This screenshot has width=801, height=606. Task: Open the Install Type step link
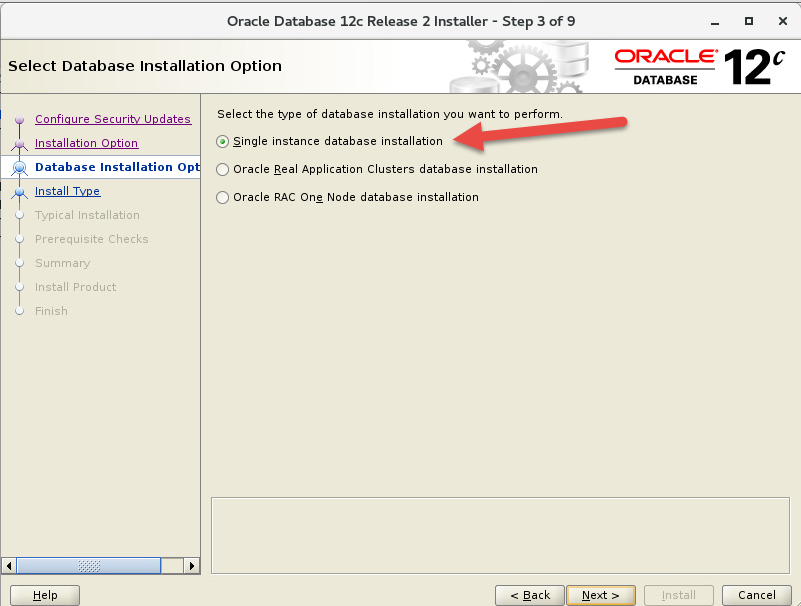[x=67, y=191]
